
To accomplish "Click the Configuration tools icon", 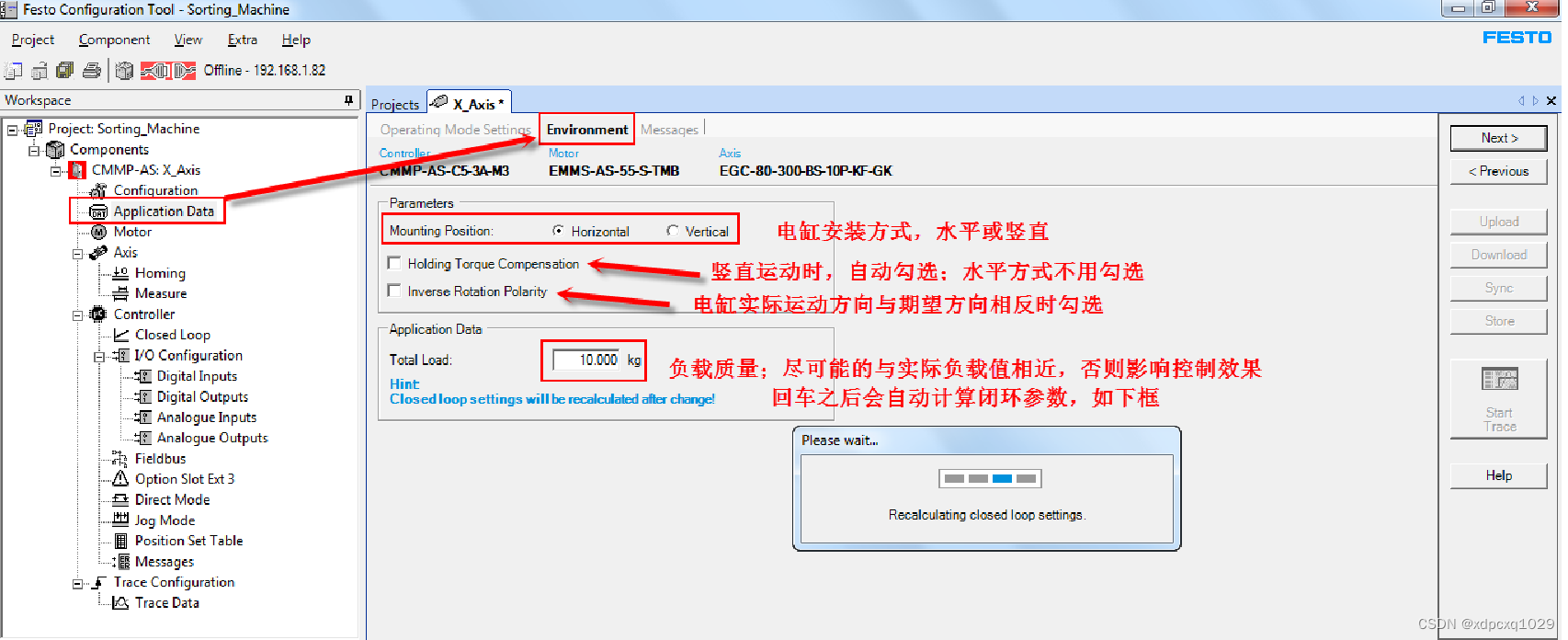I will pyautogui.click(x=98, y=190).
